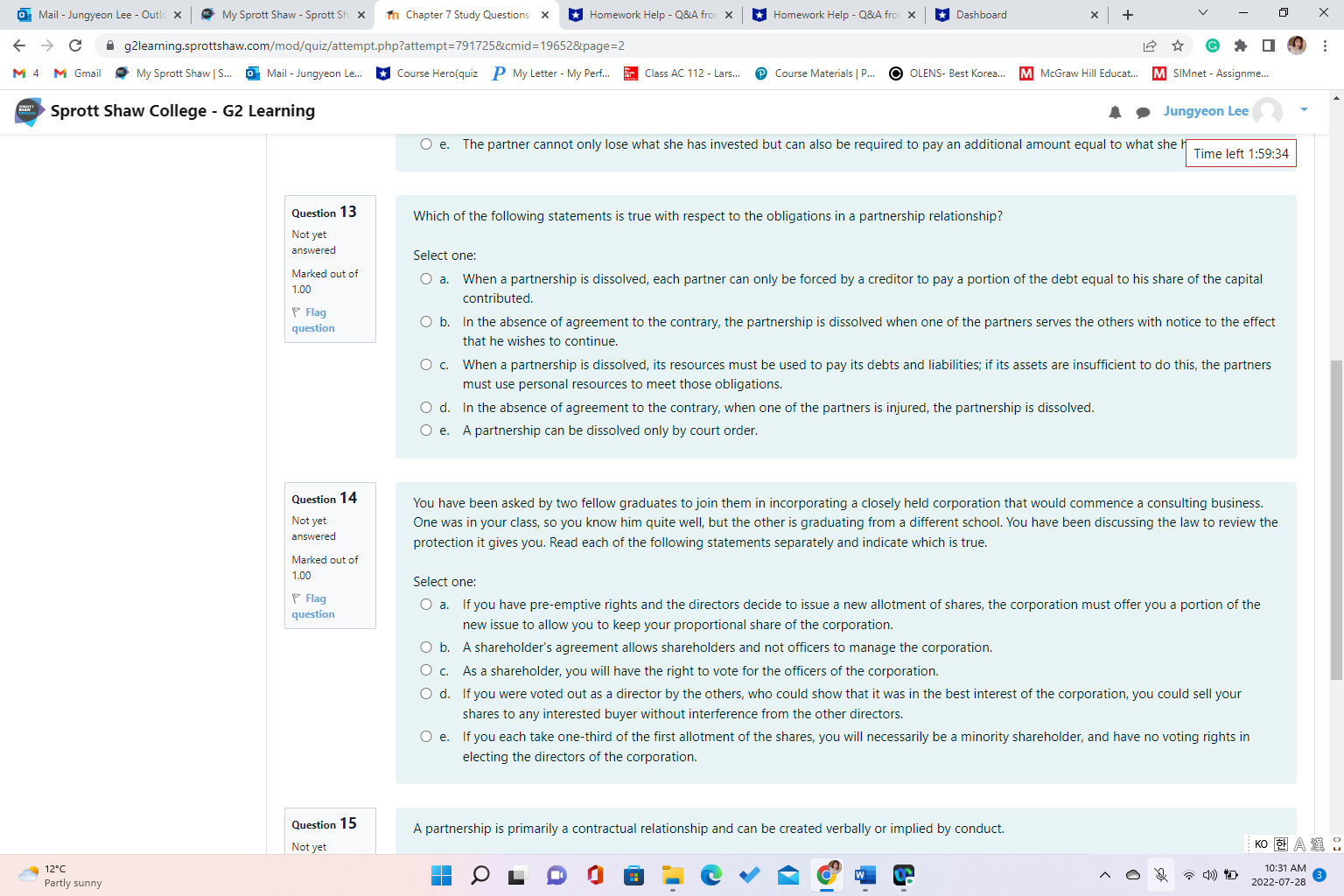Bookmark this page via the star icon
Viewport: 1344px width, 896px height.
(1178, 45)
